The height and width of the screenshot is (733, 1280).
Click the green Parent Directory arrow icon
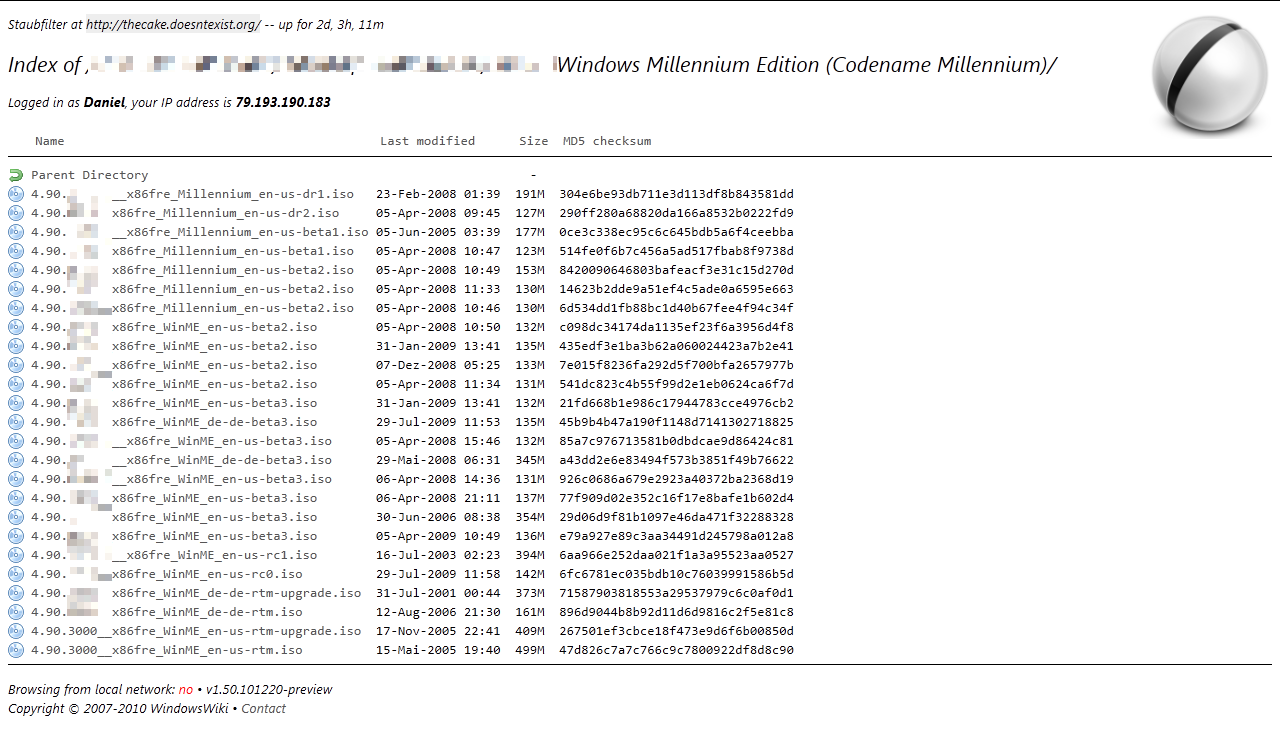point(15,175)
